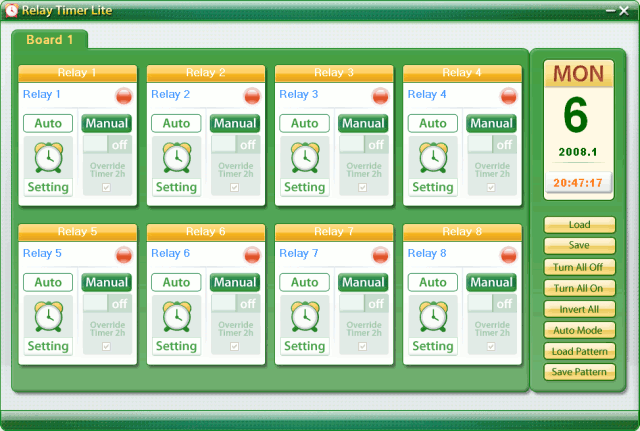Switch all relays to Auto Mode

[579, 330]
